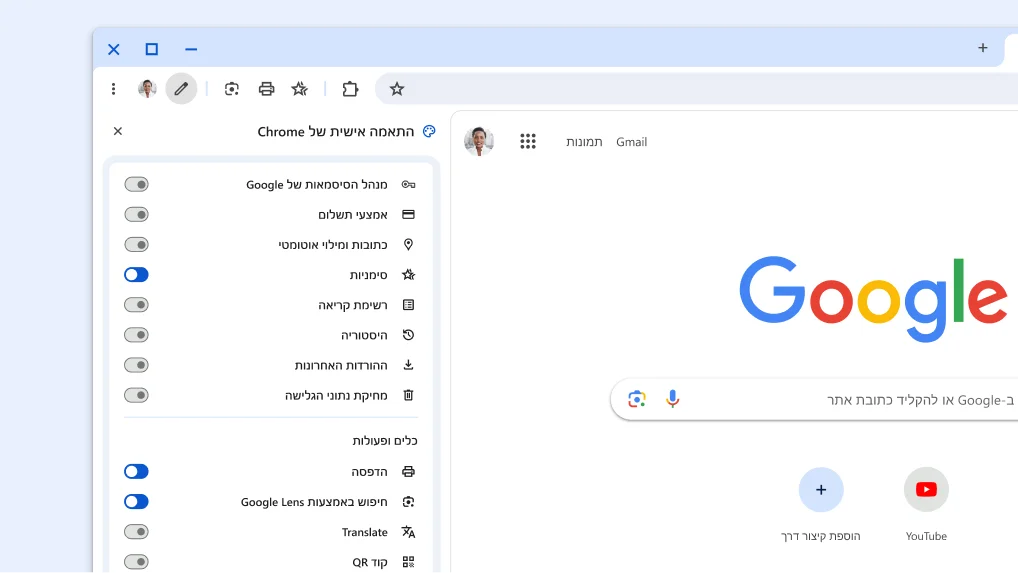
Task: Toggle the Google Password Manager switch
Action: tap(136, 184)
